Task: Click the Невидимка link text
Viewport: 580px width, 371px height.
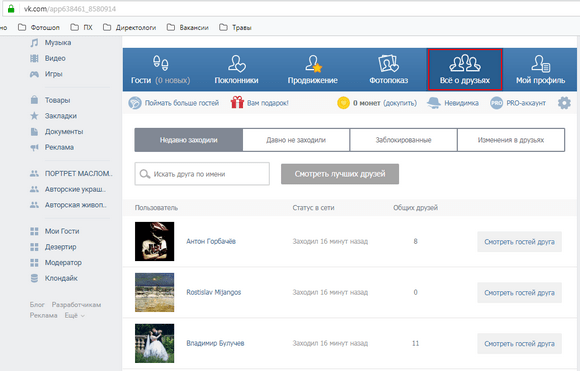Action: (x=461, y=103)
